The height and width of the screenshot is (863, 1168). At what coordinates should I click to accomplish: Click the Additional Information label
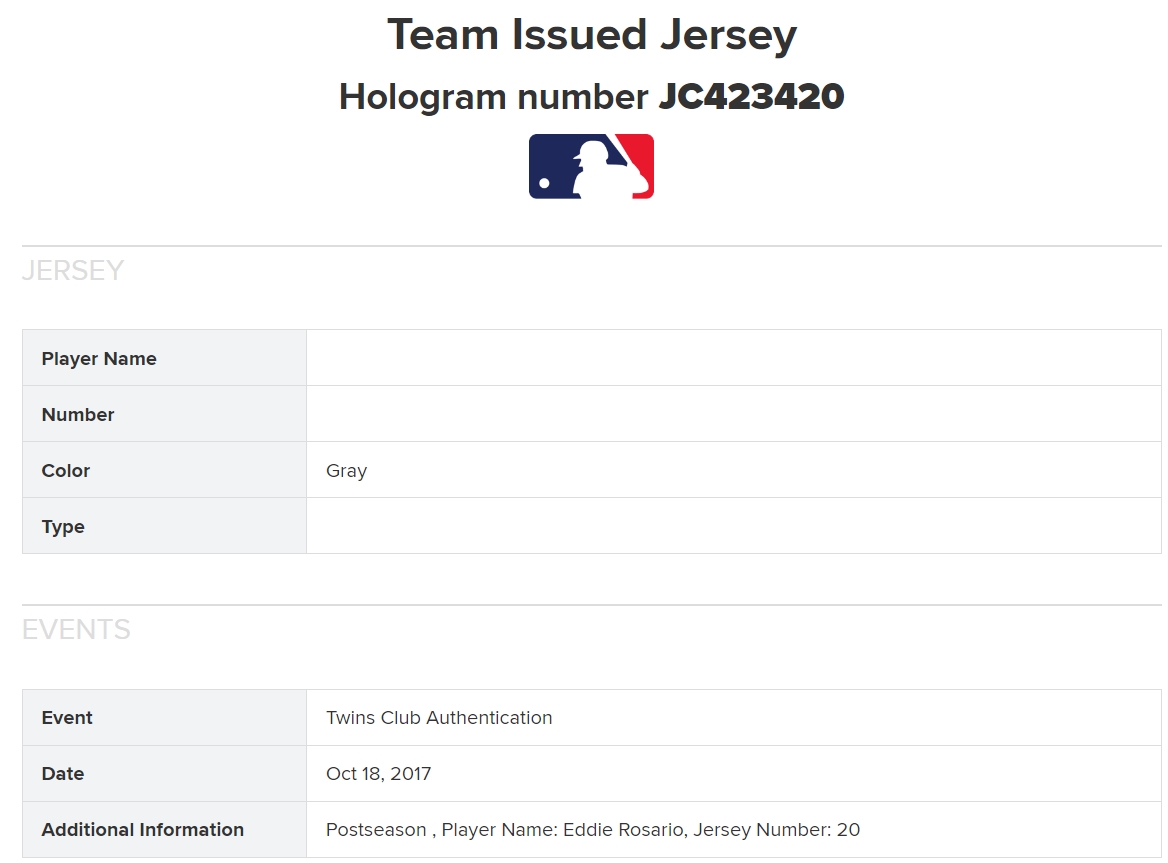coord(142,829)
